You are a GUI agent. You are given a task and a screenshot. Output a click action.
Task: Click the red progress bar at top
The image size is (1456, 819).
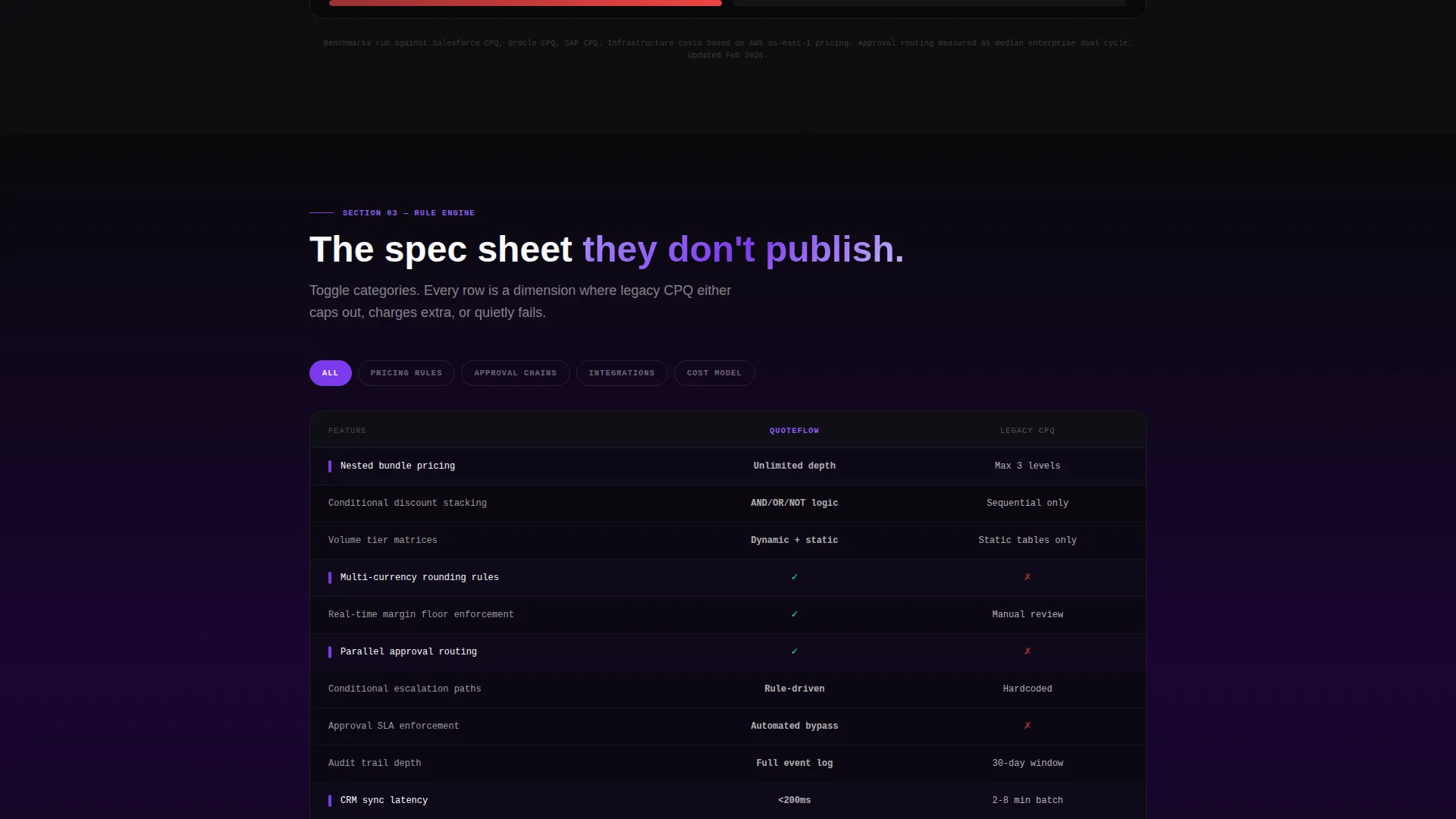[x=526, y=3]
